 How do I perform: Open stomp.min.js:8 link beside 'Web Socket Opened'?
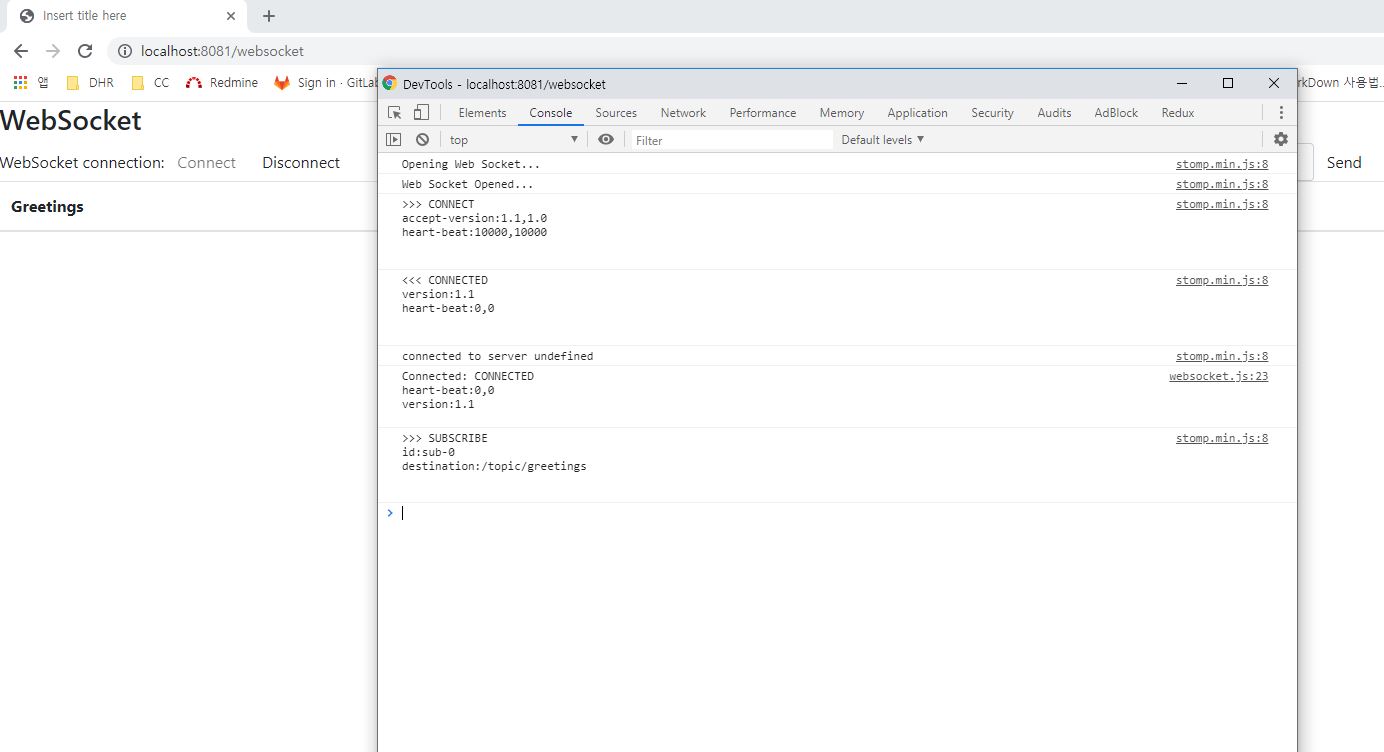(x=1222, y=184)
